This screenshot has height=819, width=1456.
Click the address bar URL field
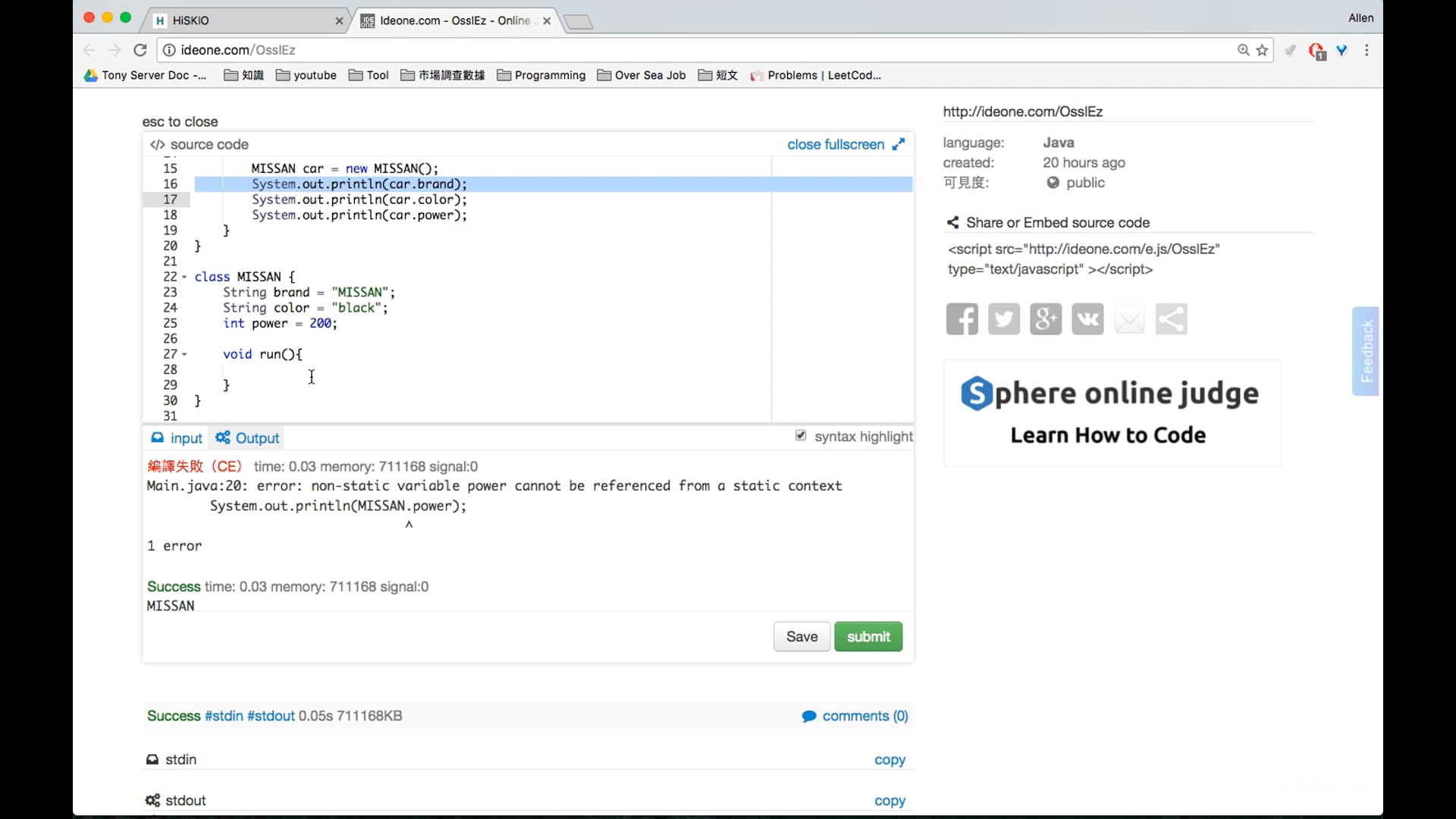click(x=682, y=50)
